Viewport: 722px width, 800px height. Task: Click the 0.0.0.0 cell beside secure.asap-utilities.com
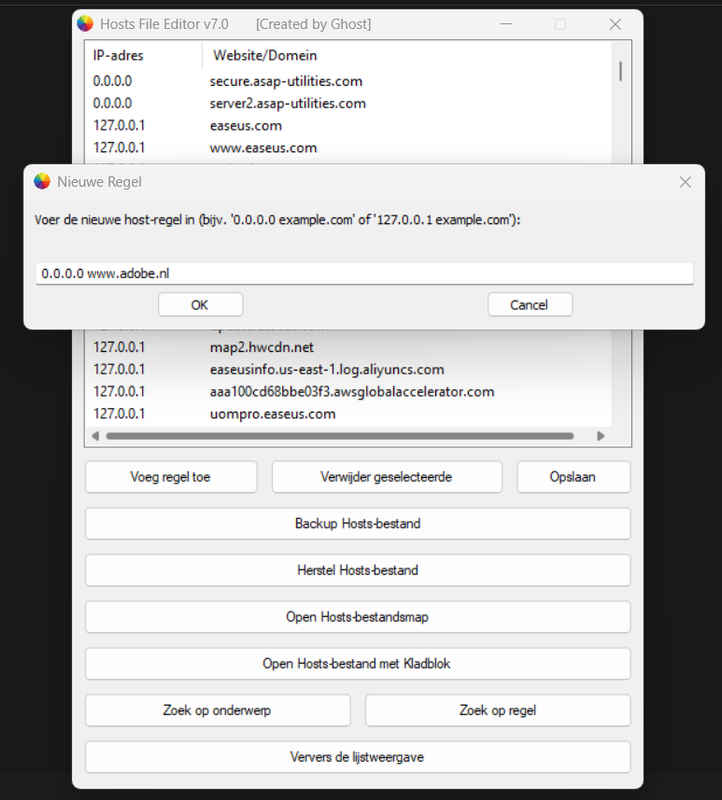112,81
